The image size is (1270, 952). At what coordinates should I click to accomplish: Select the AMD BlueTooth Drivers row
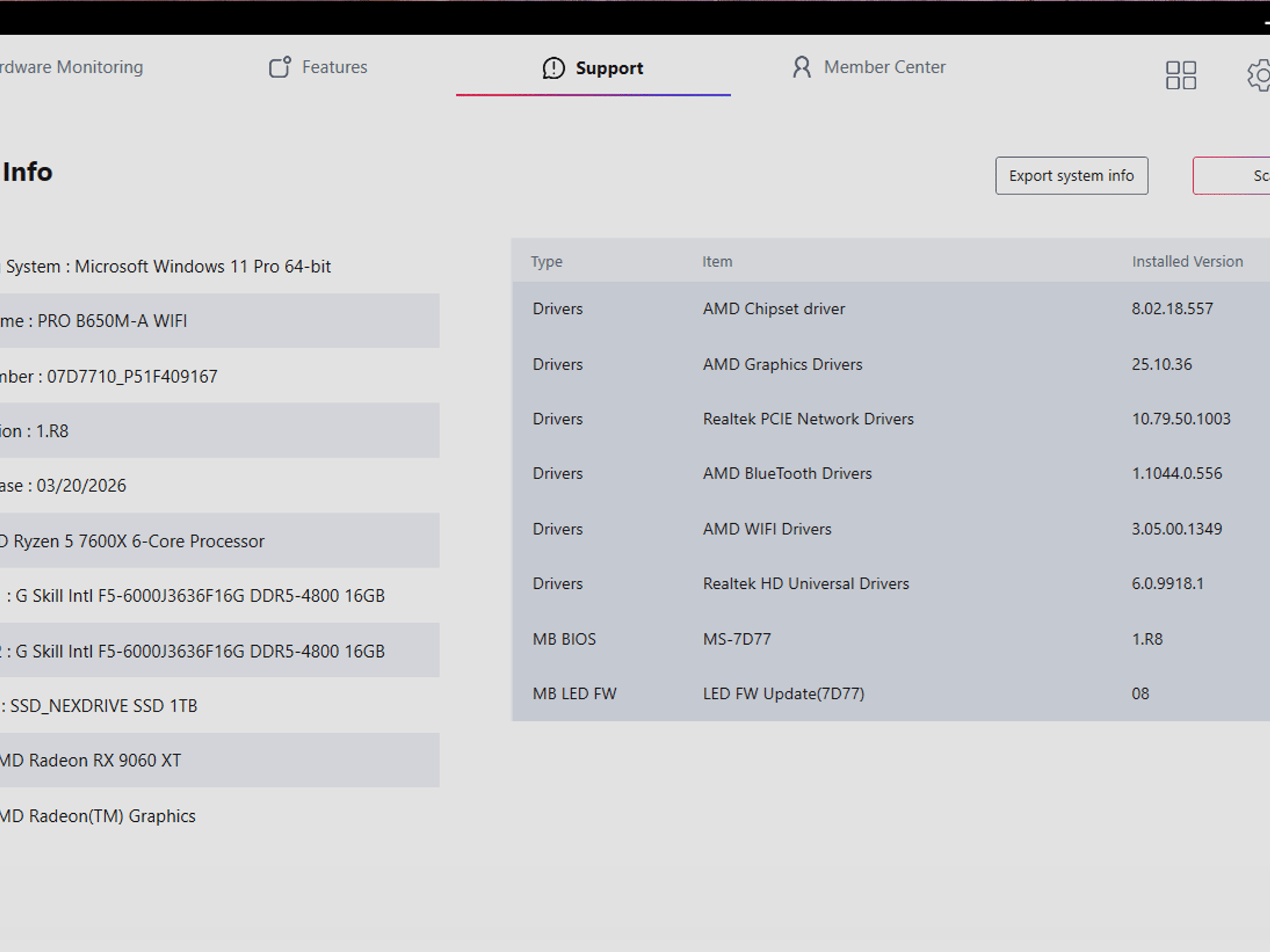[890, 474]
